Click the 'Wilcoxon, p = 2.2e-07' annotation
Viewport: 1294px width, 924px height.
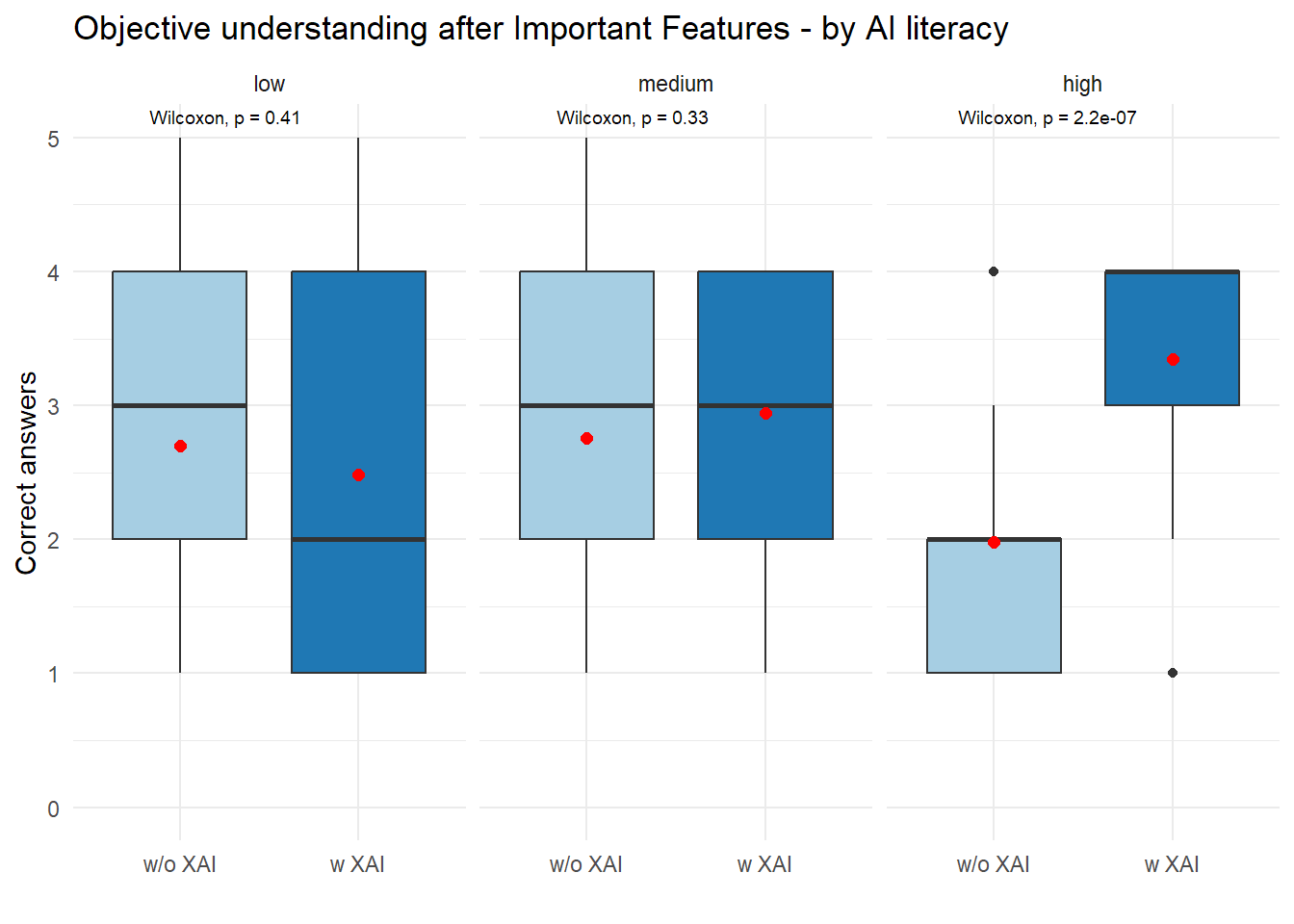(x=1047, y=118)
